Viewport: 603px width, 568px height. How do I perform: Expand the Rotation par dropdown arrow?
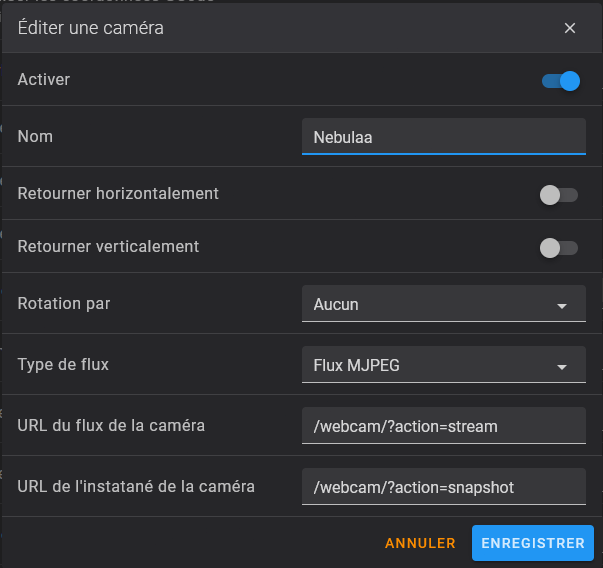coord(562,305)
